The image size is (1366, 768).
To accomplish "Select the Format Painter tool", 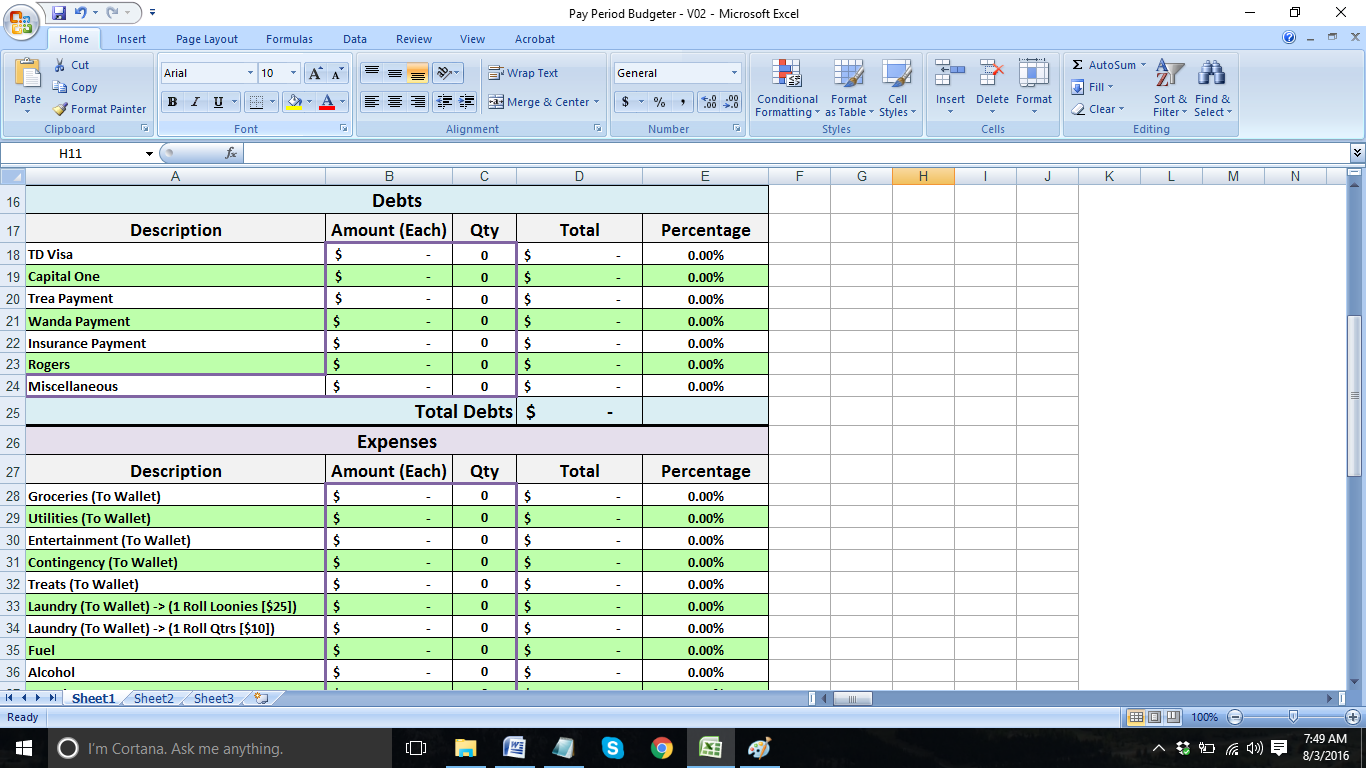I will click(x=99, y=109).
